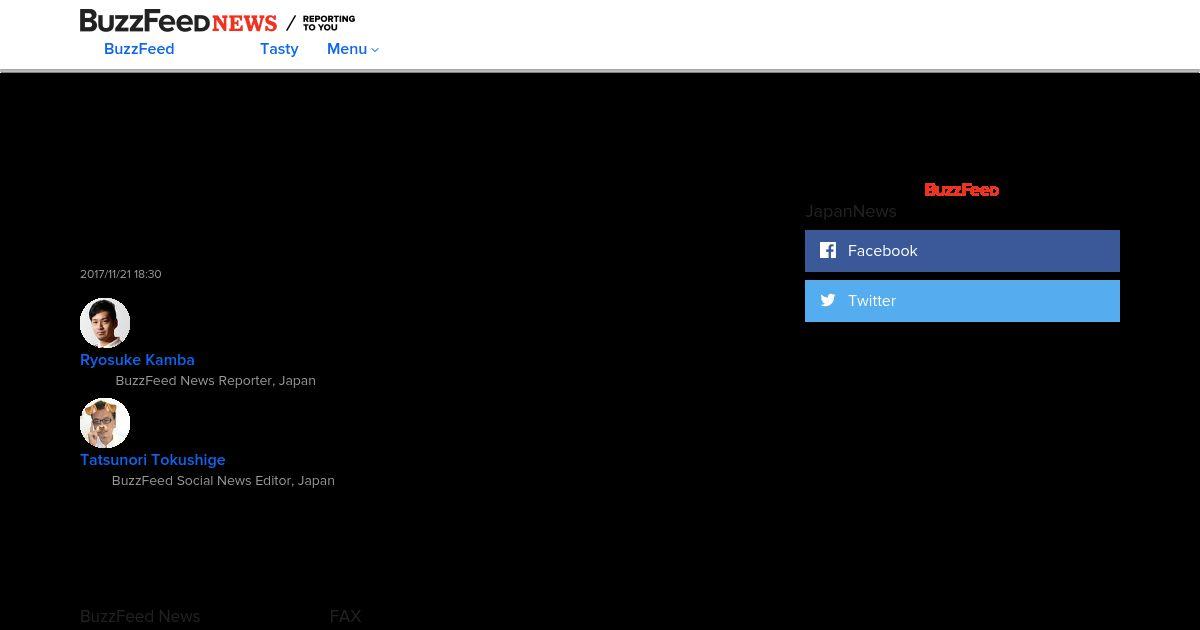Click the red BuzzFeed sidebar logo
1200x630 pixels.
pos(962,190)
